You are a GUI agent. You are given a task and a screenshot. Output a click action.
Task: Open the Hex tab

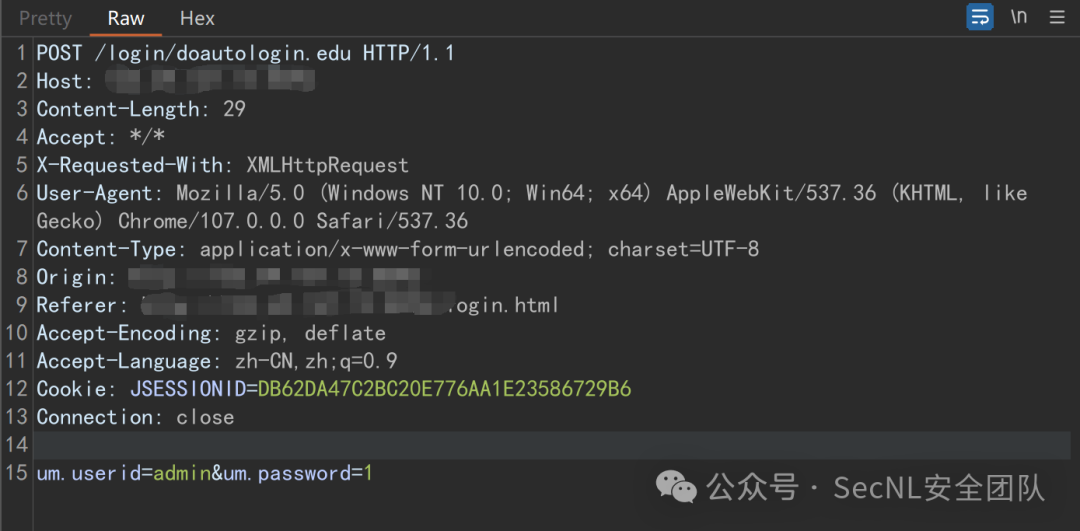click(197, 19)
